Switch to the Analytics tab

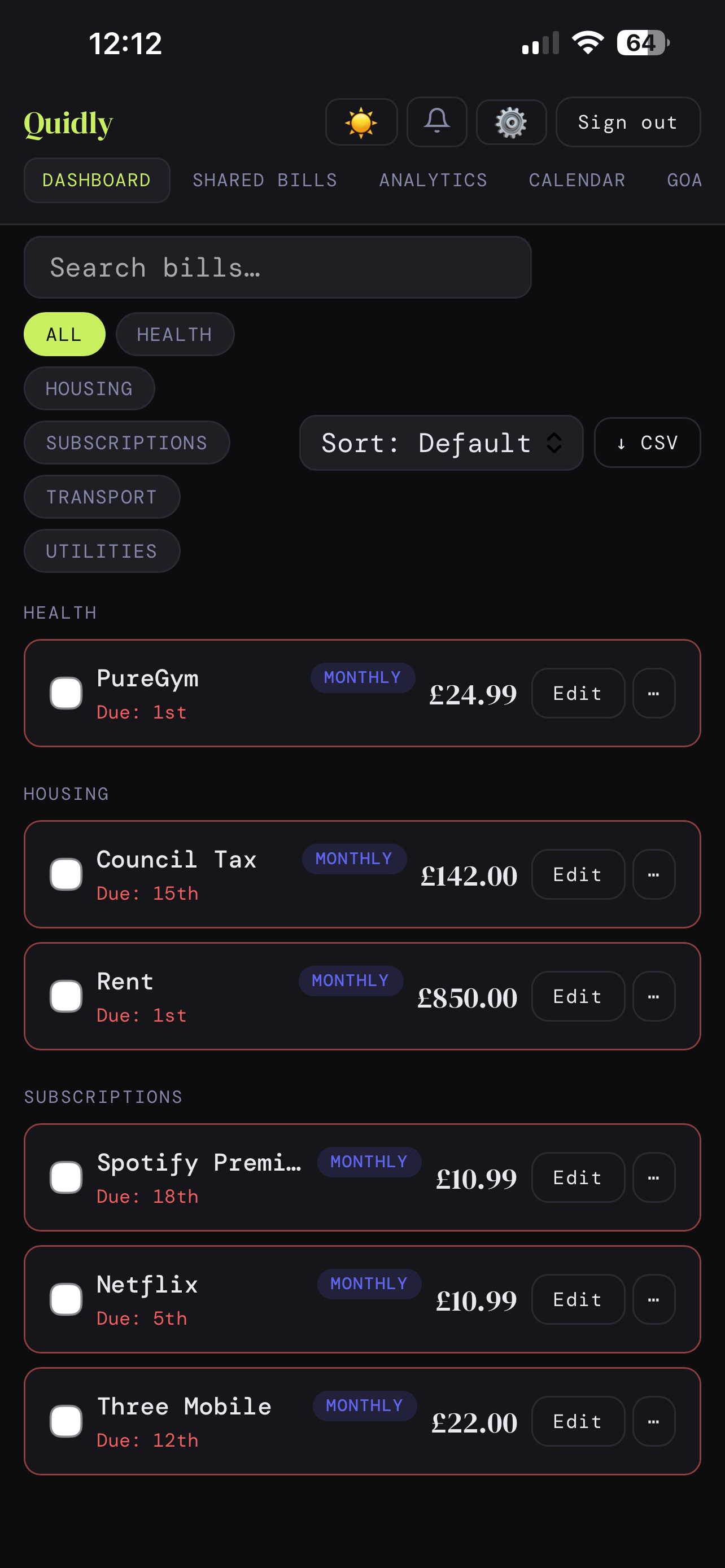(x=433, y=180)
